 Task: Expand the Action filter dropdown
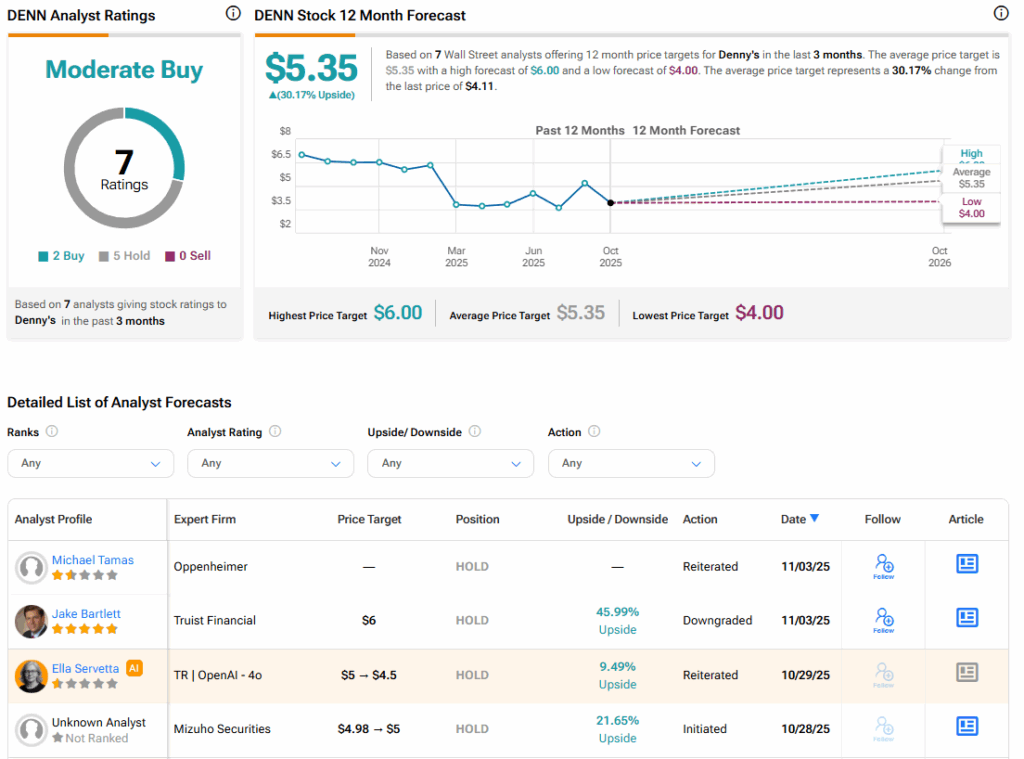point(631,463)
